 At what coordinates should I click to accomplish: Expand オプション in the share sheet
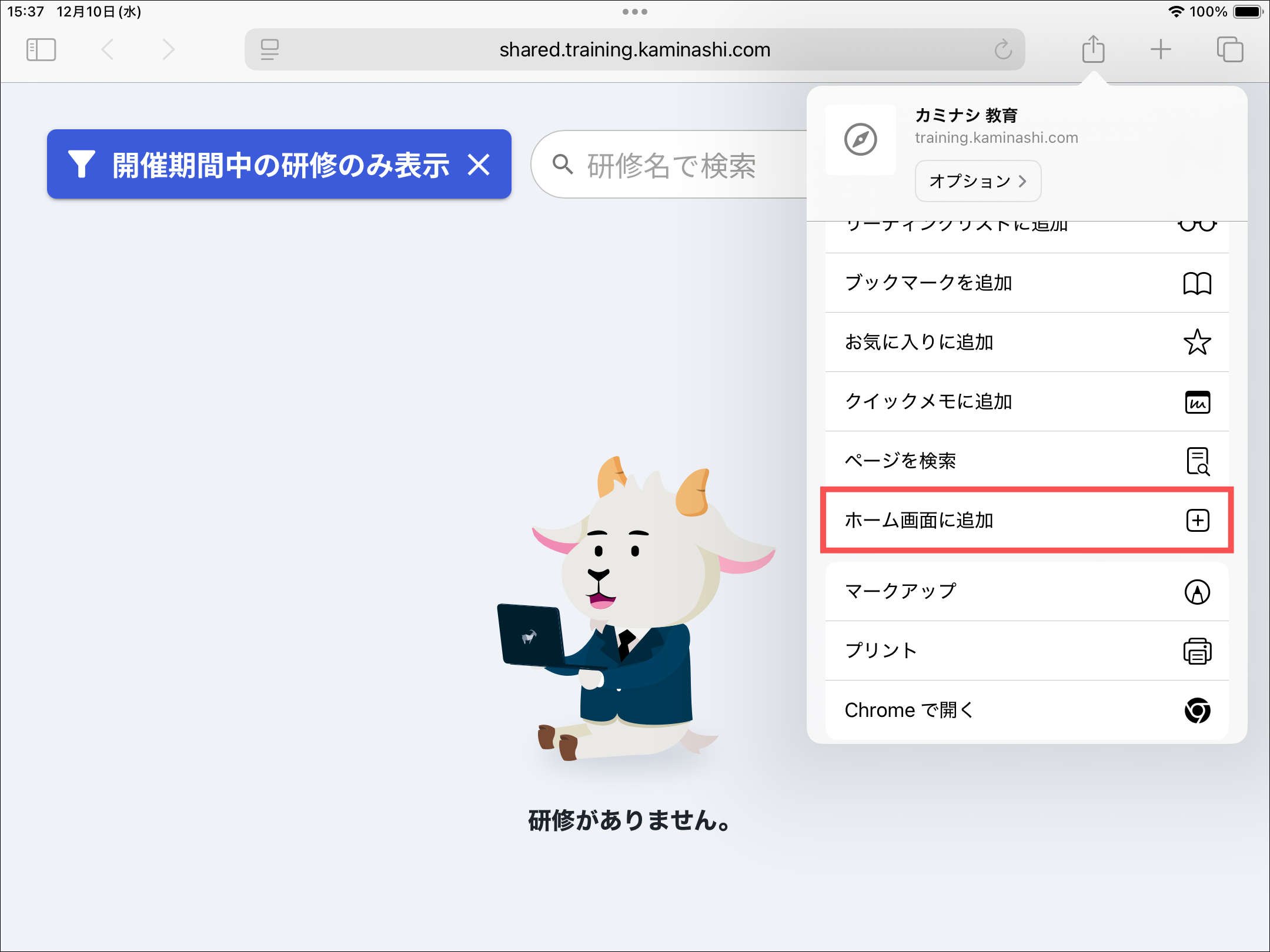click(x=978, y=181)
